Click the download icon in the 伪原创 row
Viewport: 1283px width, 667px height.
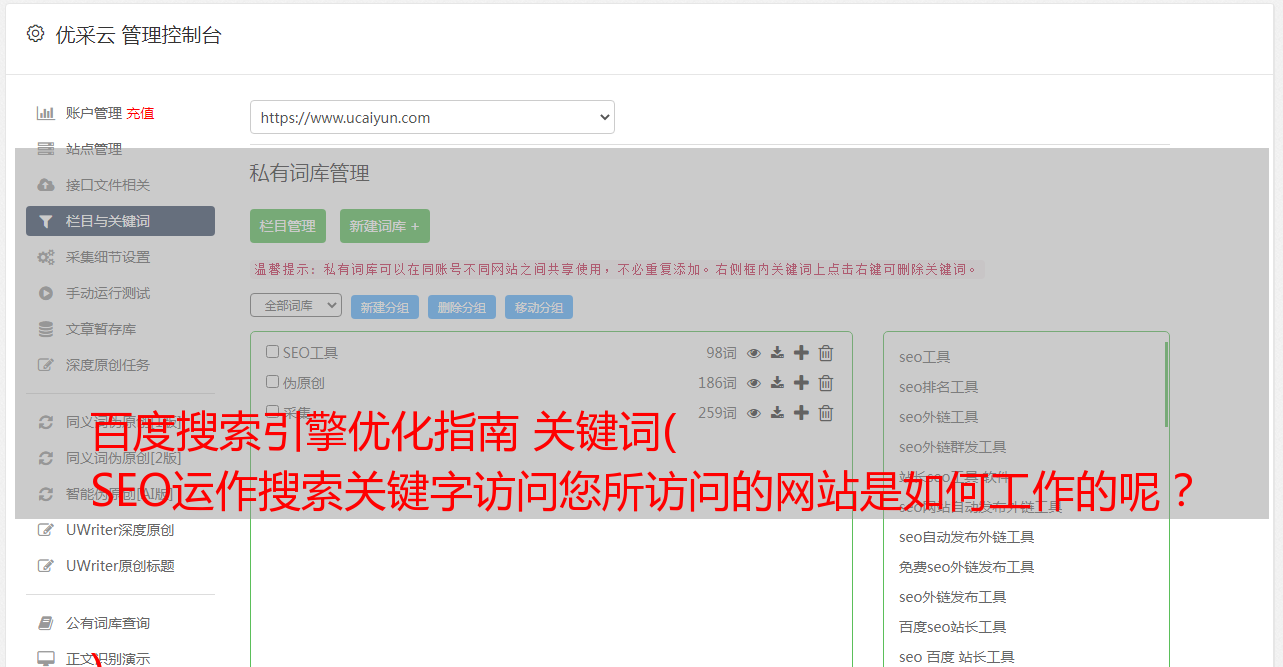tap(777, 383)
